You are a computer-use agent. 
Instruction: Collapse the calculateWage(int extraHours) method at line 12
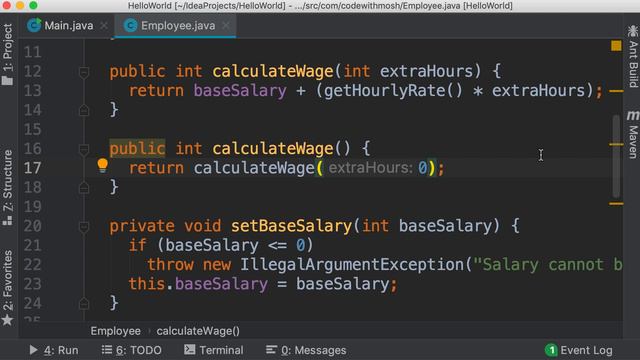[x=84, y=72]
